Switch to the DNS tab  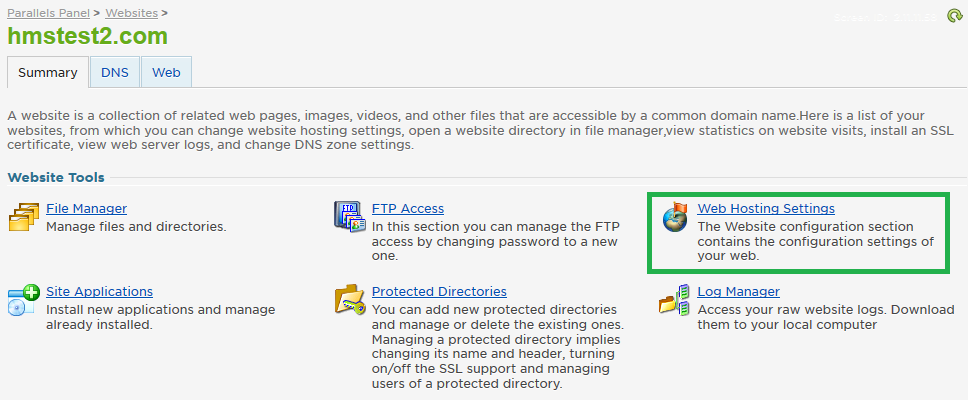coord(115,72)
